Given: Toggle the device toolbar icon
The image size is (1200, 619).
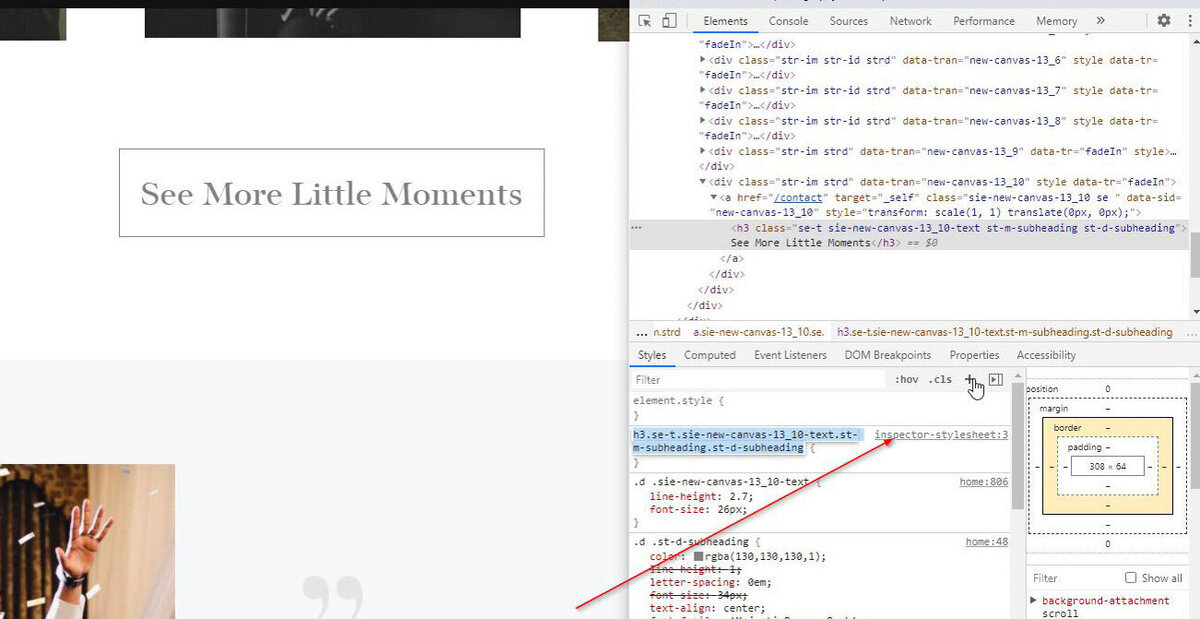Looking at the screenshot, I should pos(669,21).
